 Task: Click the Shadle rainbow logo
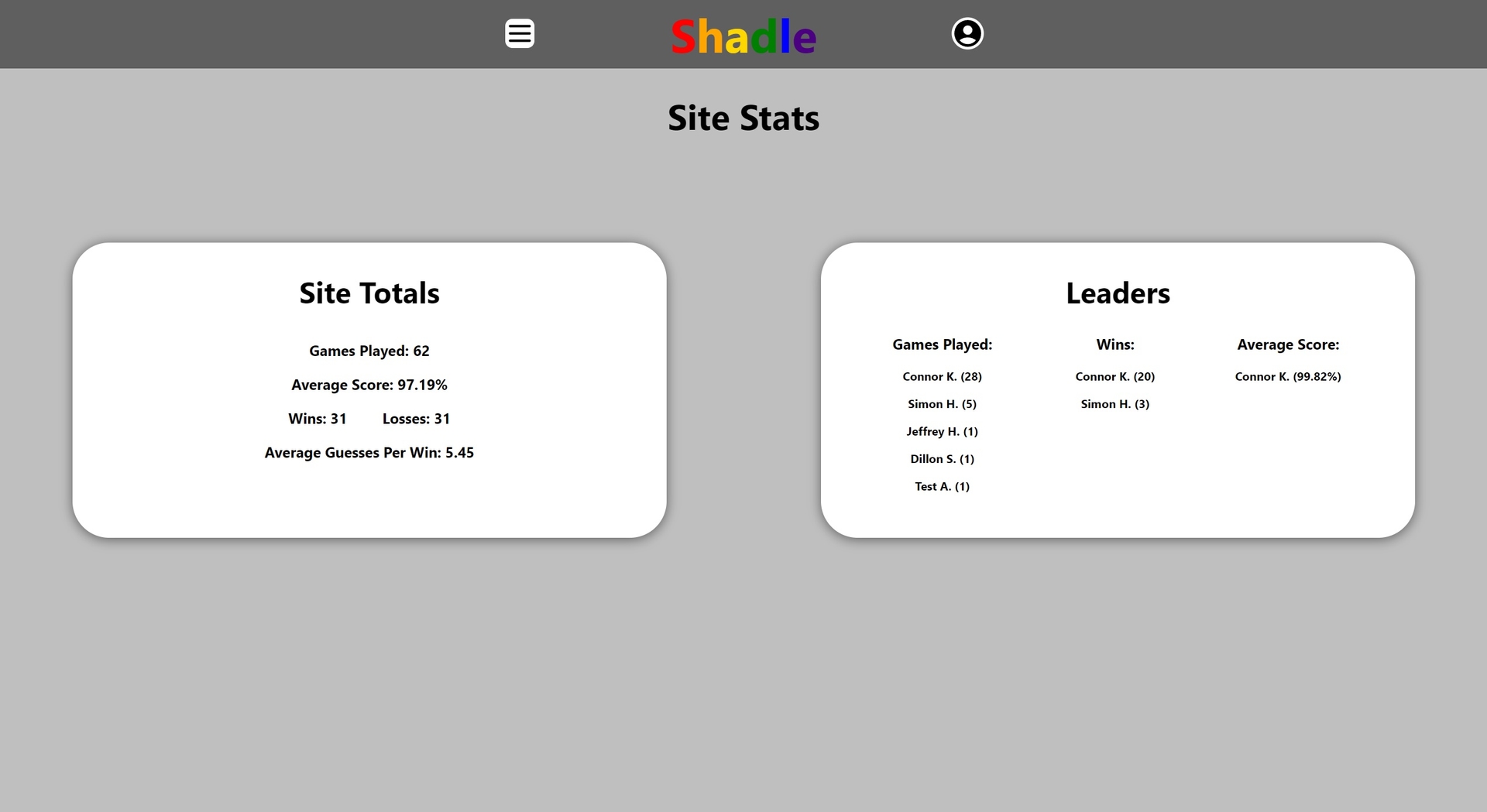click(x=743, y=36)
